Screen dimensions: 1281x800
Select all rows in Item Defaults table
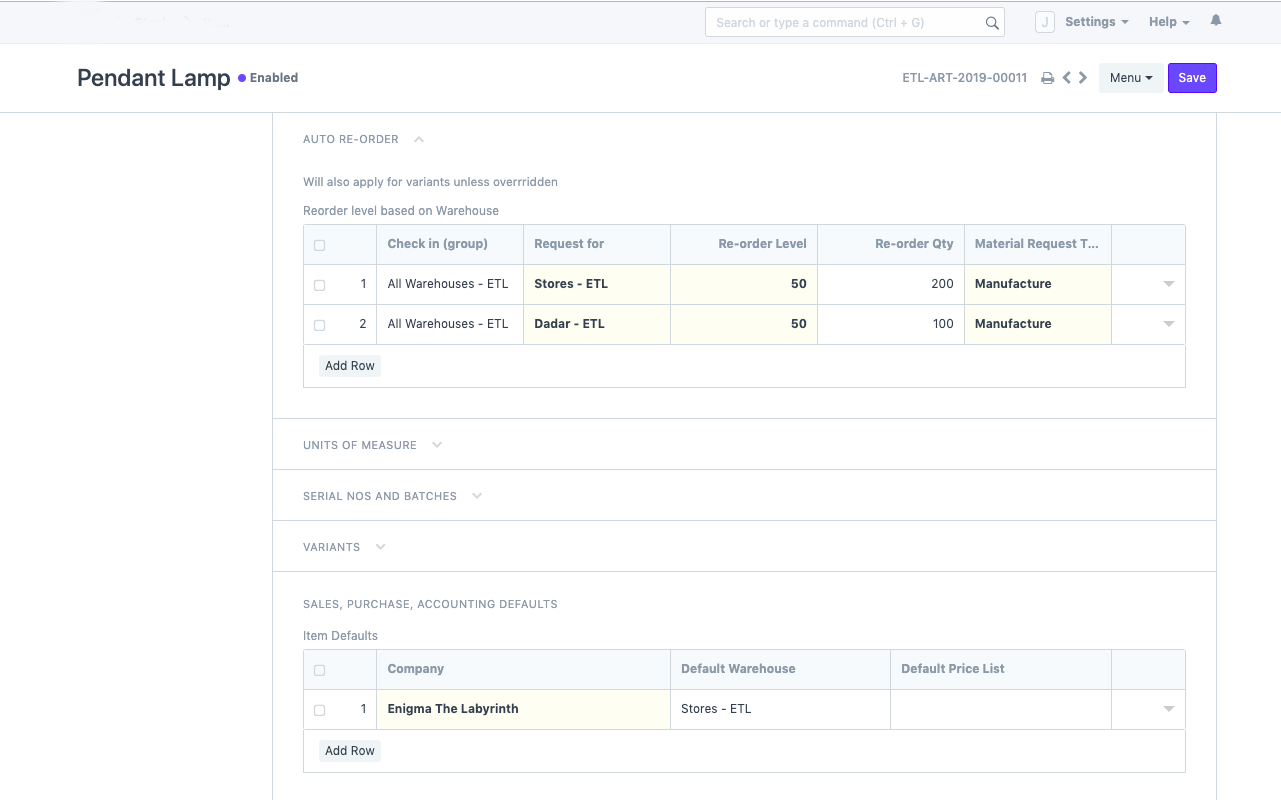320,670
